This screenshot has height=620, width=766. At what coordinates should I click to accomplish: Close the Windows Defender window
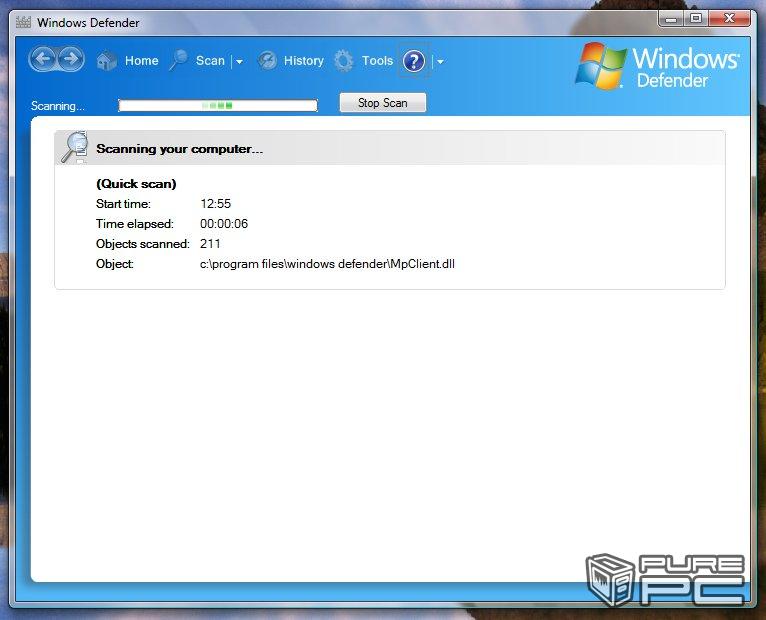pyautogui.click(x=729, y=19)
